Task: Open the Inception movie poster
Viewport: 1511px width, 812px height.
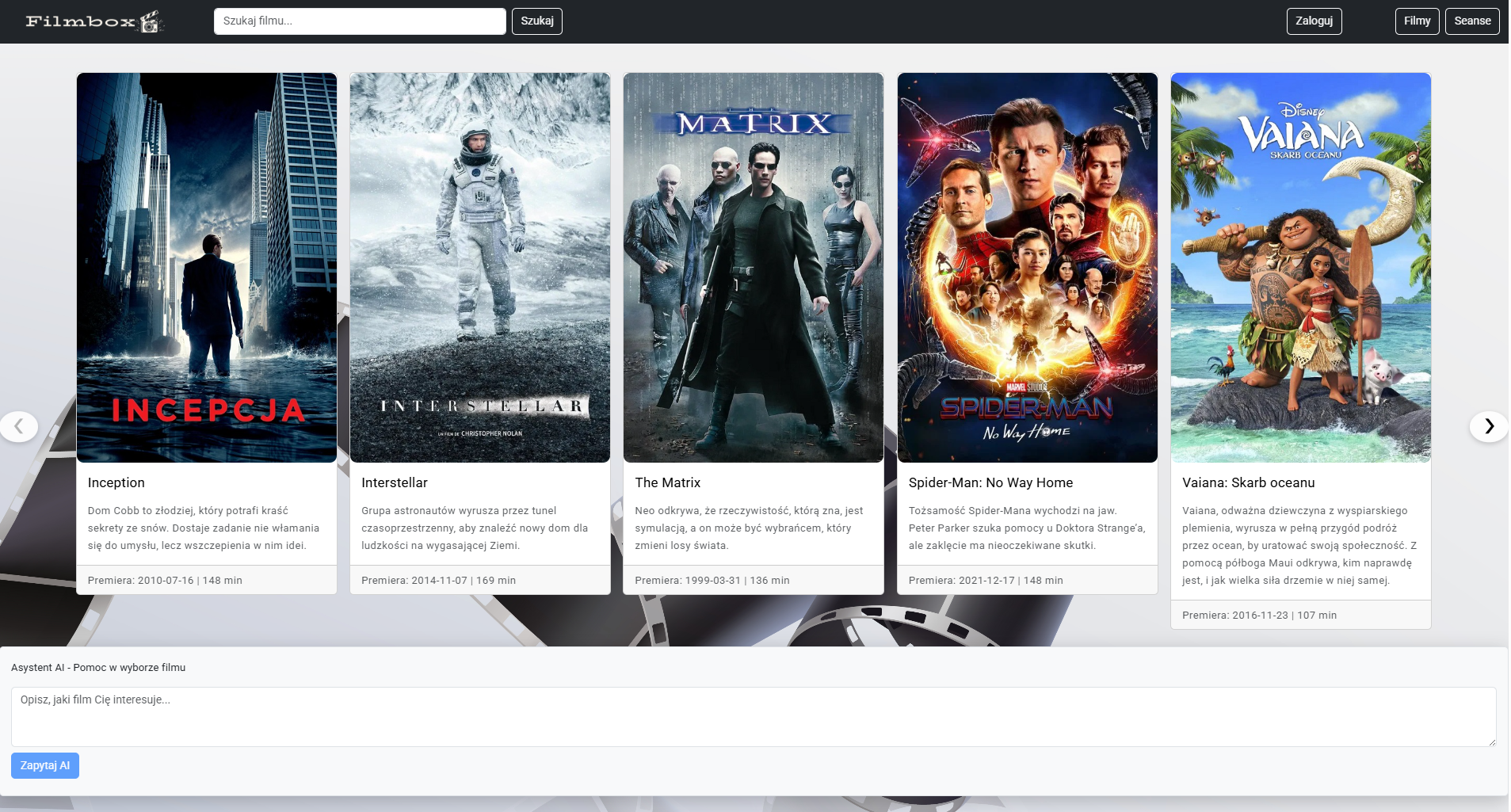Action: (207, 268)
